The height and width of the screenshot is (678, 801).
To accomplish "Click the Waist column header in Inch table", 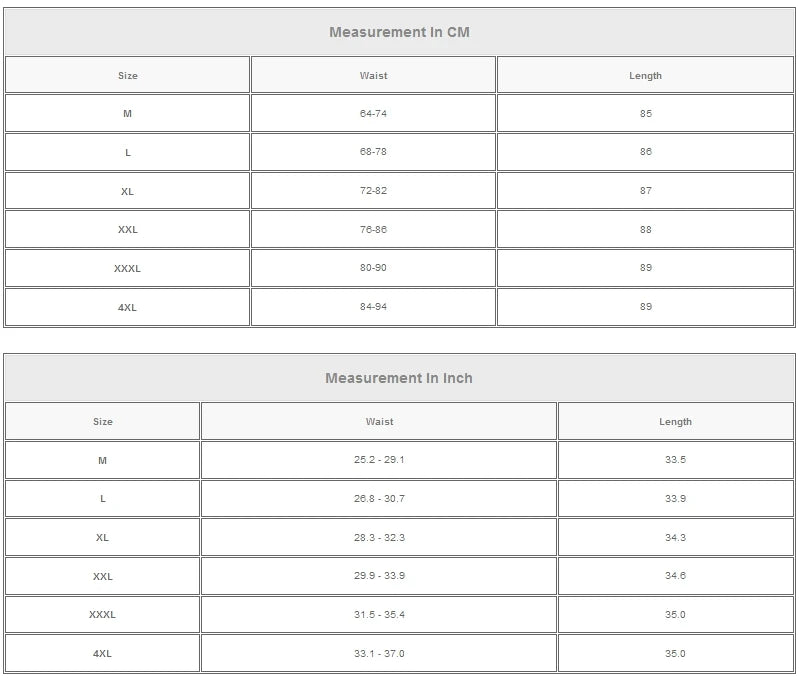I will pyautogui.click(x=379, y=422).
